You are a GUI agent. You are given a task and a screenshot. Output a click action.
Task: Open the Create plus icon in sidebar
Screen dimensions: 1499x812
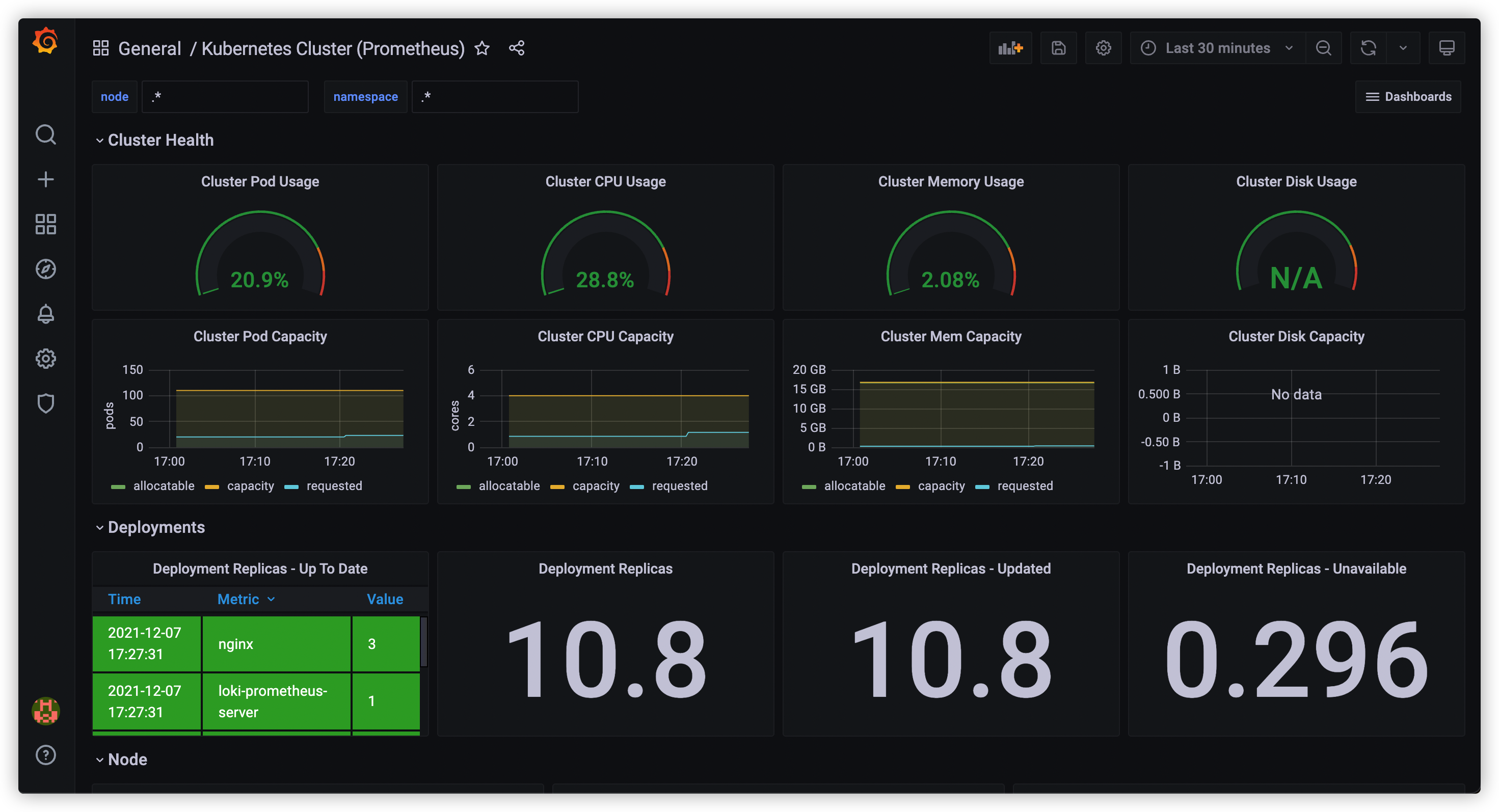(45, 179)
